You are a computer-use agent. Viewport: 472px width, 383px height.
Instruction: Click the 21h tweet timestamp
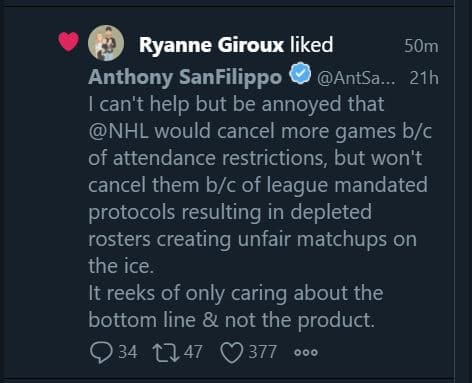click(424, 78)
